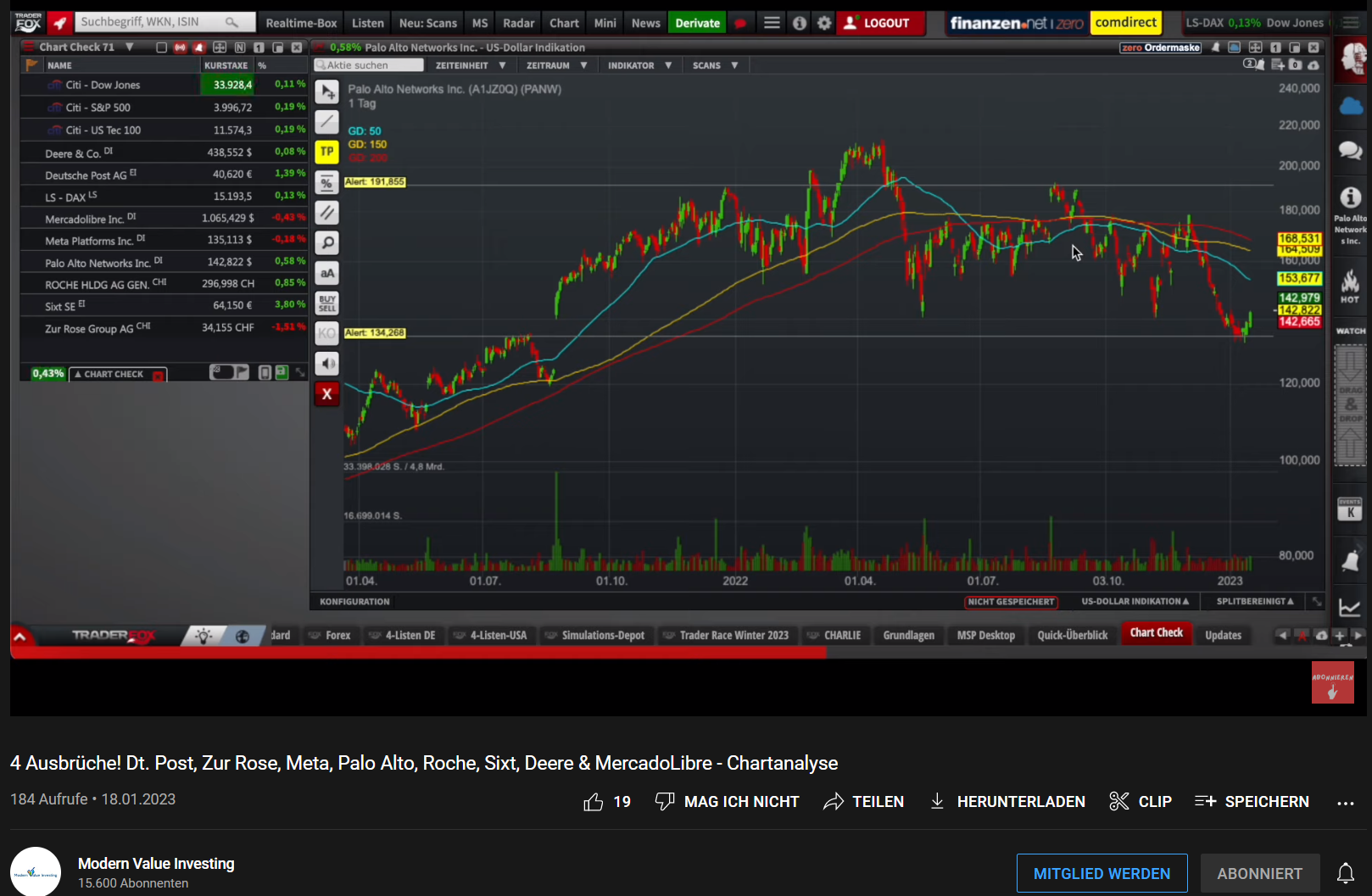Open the Realtime-Box menu
This screenshot has height=896, width=1372.
301,23
